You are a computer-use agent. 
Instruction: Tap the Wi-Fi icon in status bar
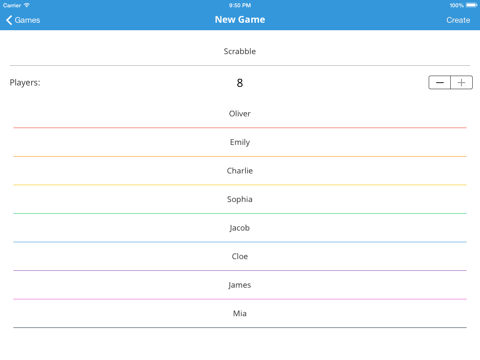pos(27,5)
